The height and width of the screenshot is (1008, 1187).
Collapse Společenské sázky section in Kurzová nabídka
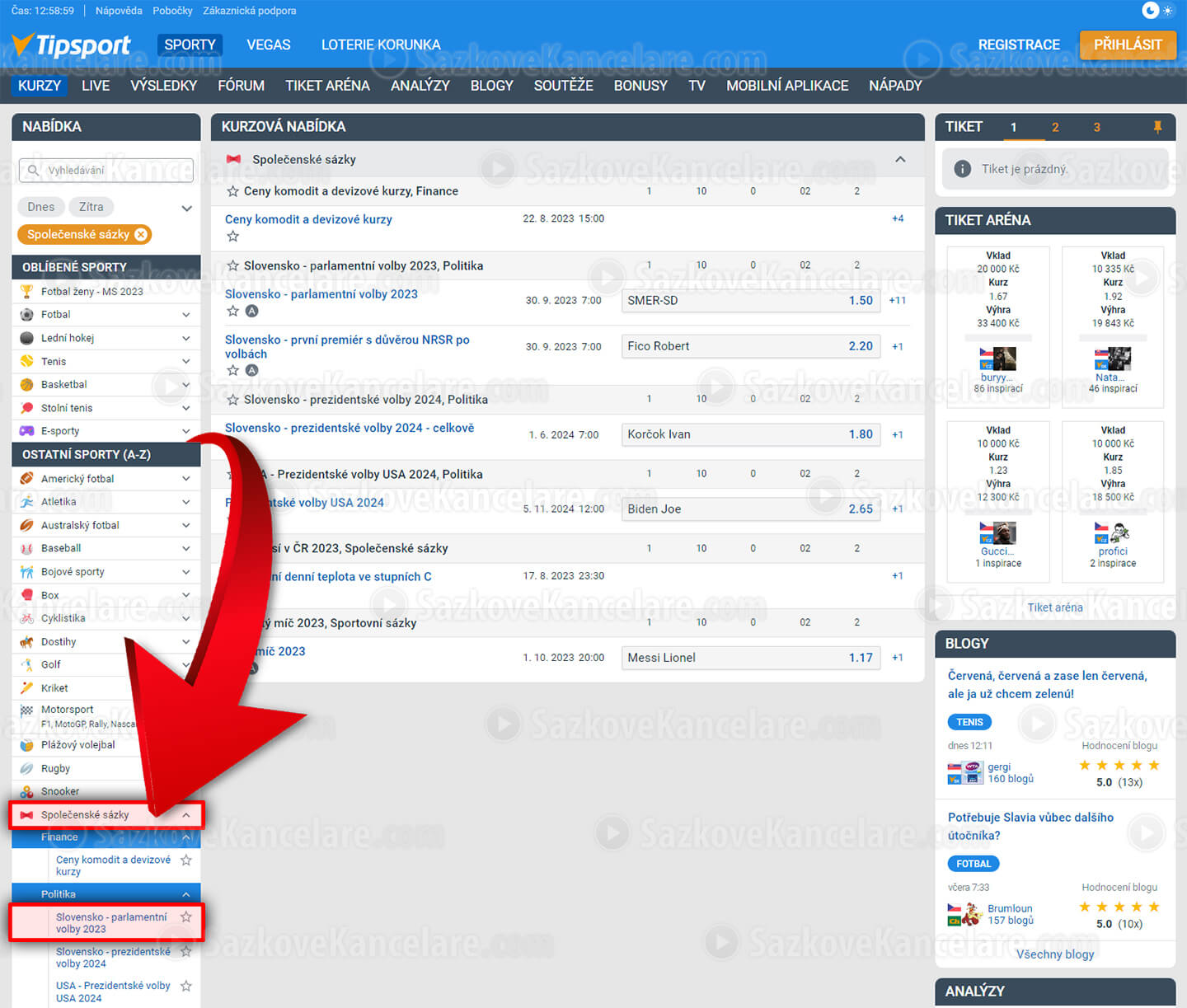coord(901,159)
